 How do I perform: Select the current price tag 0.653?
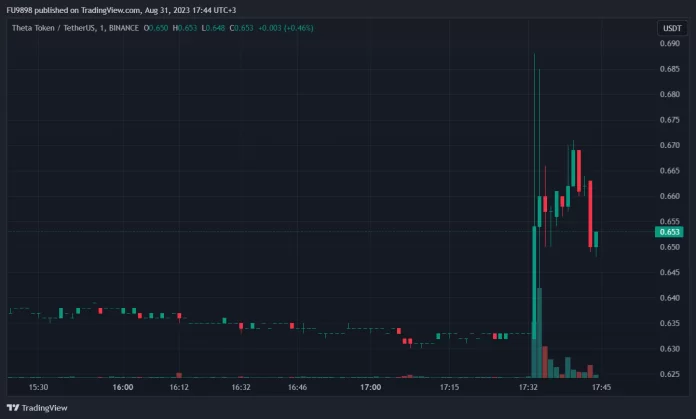(669, 232)
